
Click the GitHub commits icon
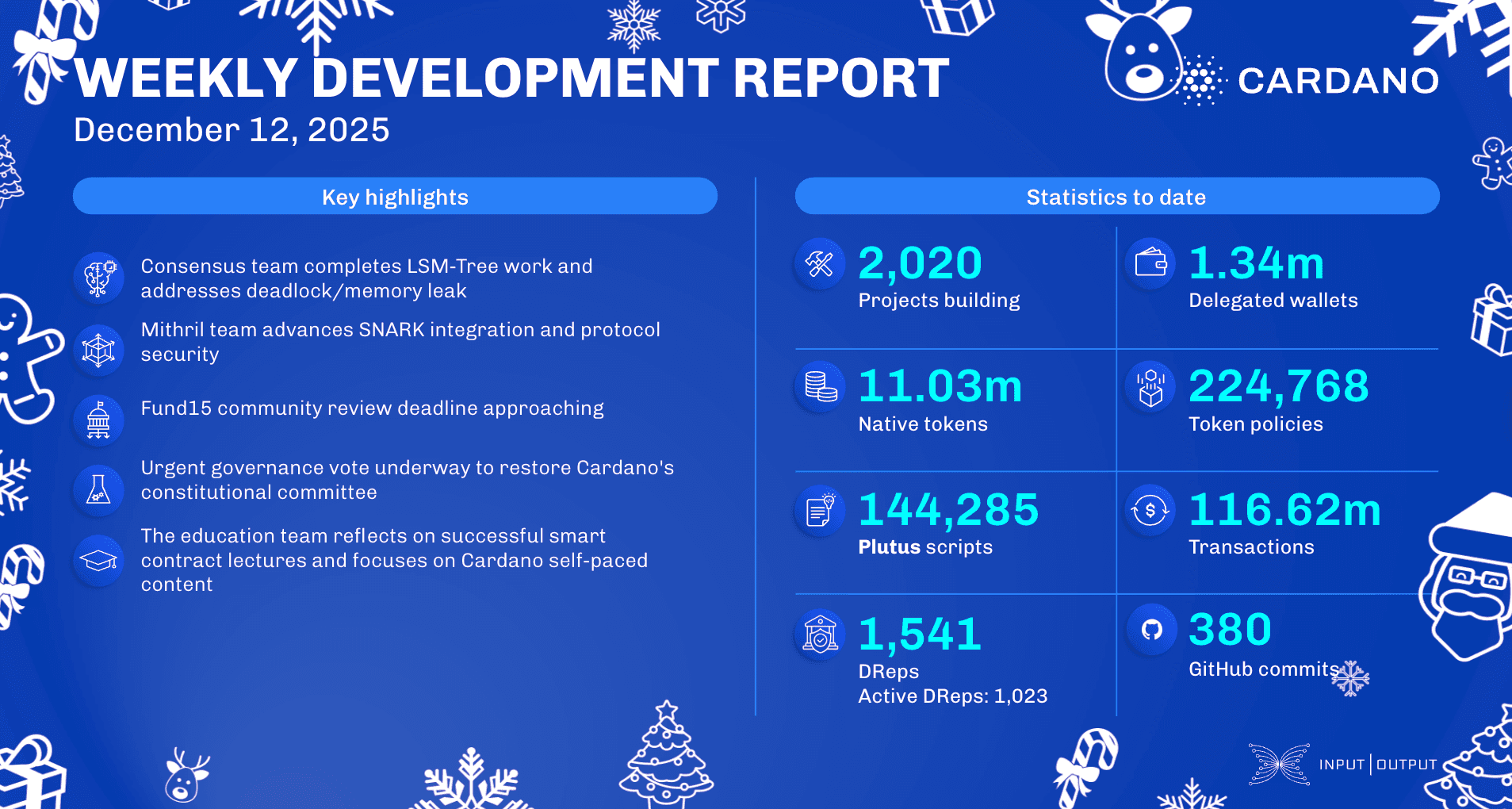[x=1151, y=629]
